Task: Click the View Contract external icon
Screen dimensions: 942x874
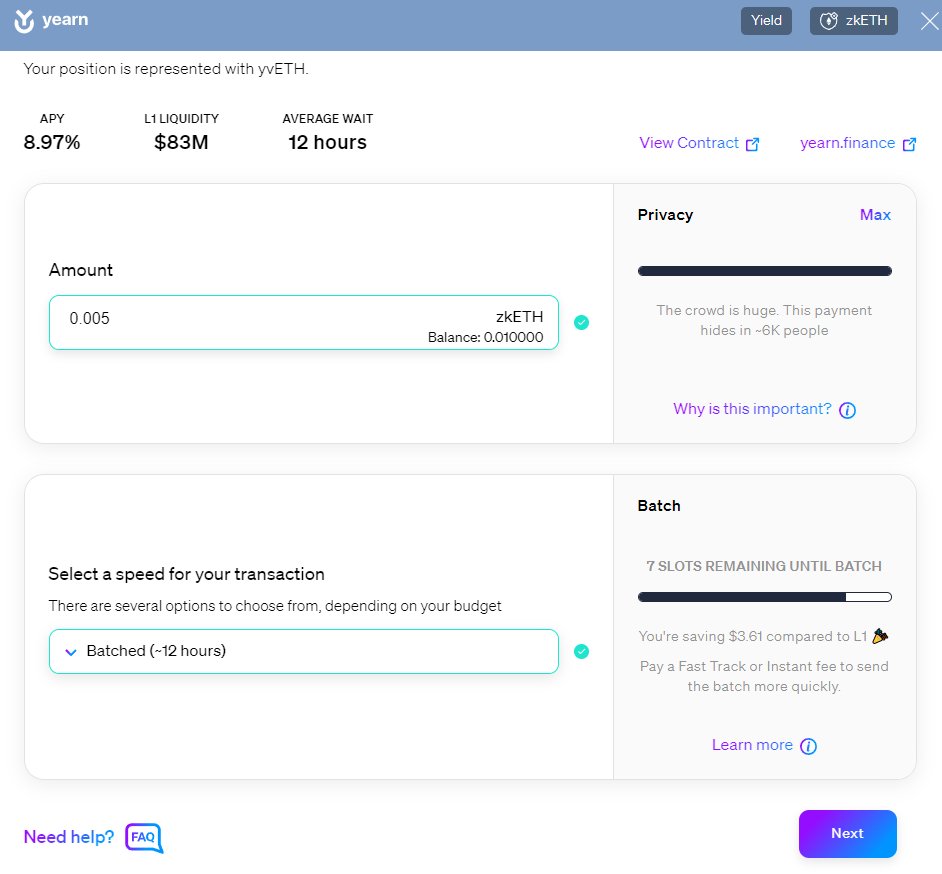Action: tap(752, 144)
